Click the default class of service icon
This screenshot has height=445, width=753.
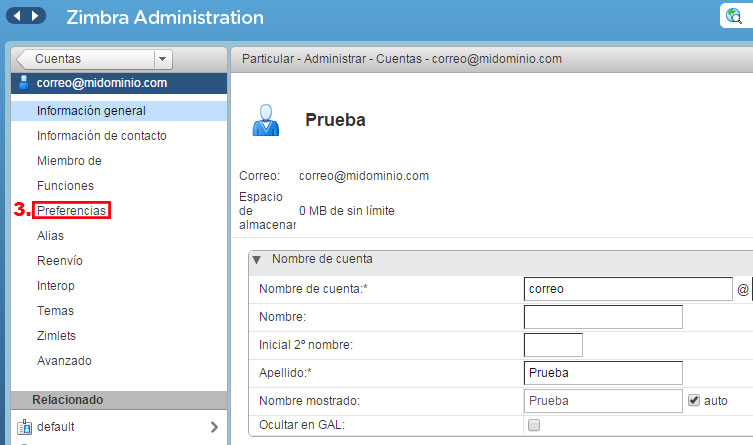(24, 427)
